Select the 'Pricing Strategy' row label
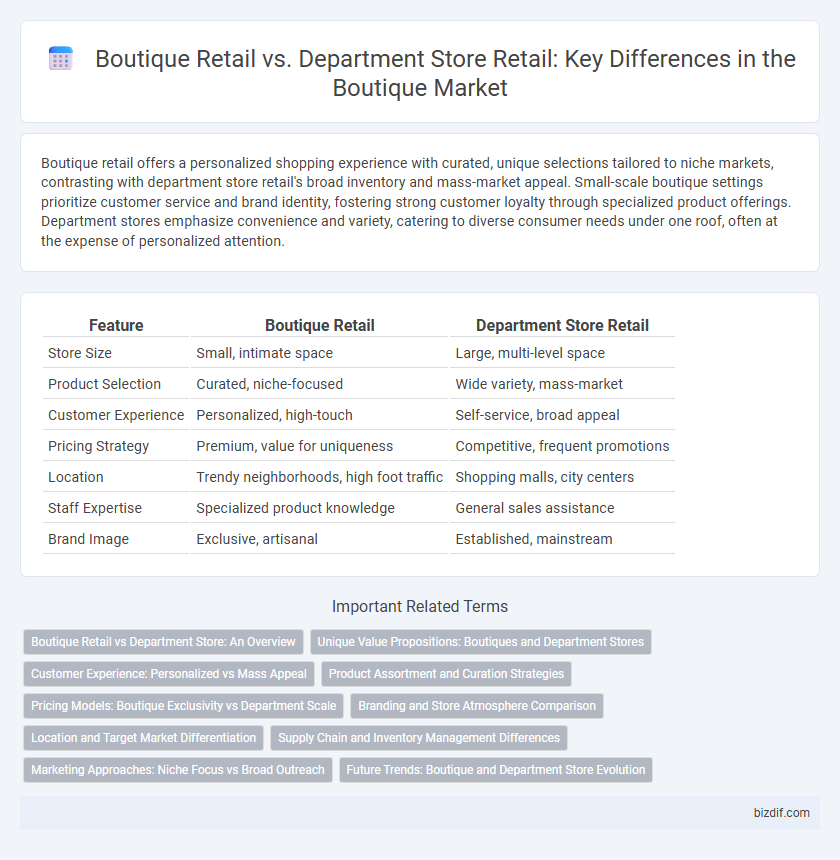Screen dimensions: 840x860 click(99, 446)
